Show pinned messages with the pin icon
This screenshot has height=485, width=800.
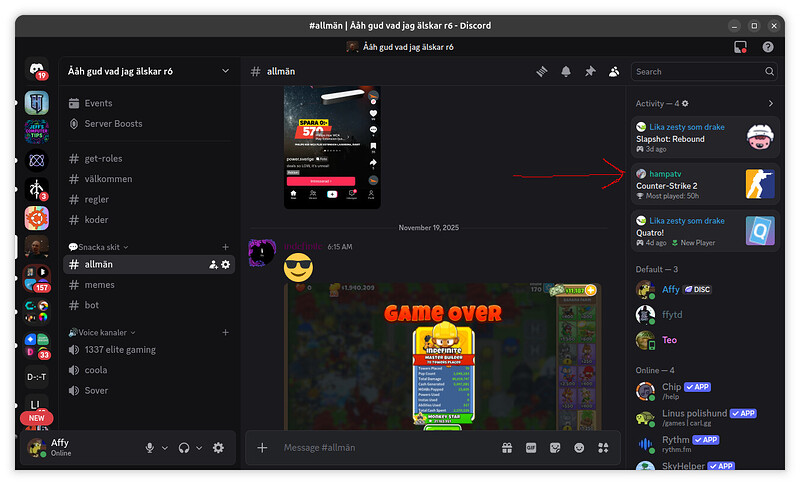590,72
